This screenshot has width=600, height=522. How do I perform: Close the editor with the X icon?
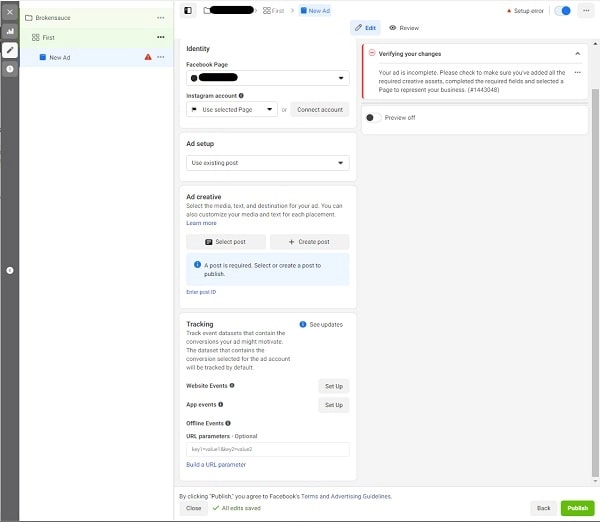point(10,11)
